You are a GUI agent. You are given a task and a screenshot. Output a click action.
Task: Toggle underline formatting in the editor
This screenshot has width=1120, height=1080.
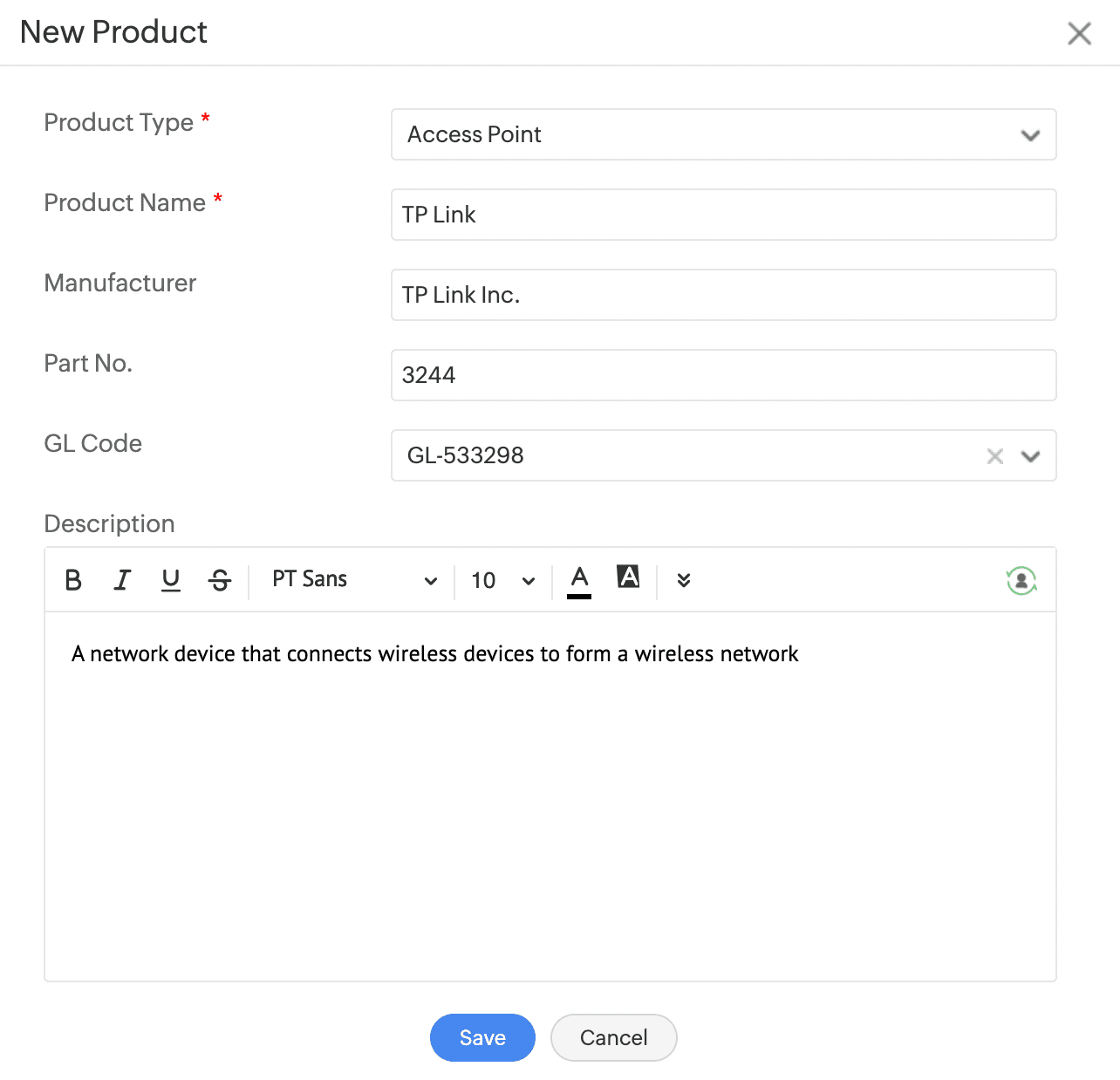pos(171,580)
